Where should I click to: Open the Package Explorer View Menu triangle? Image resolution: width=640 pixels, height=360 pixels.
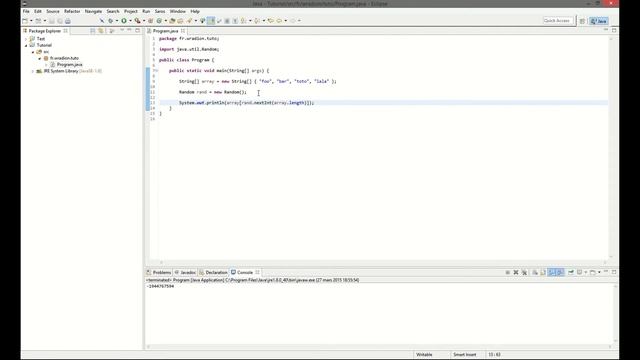[x=122, y=31]
